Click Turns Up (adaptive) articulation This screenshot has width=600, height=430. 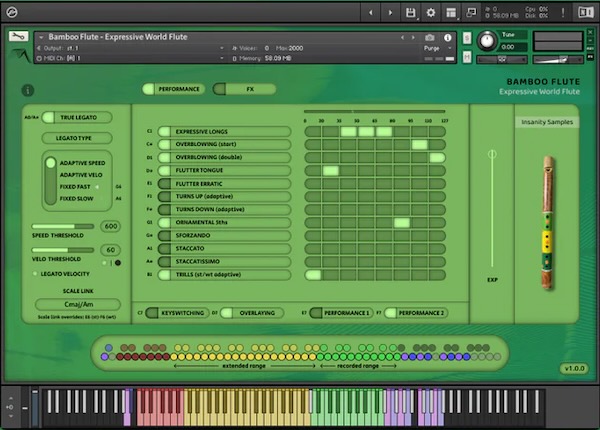[224, 196]
